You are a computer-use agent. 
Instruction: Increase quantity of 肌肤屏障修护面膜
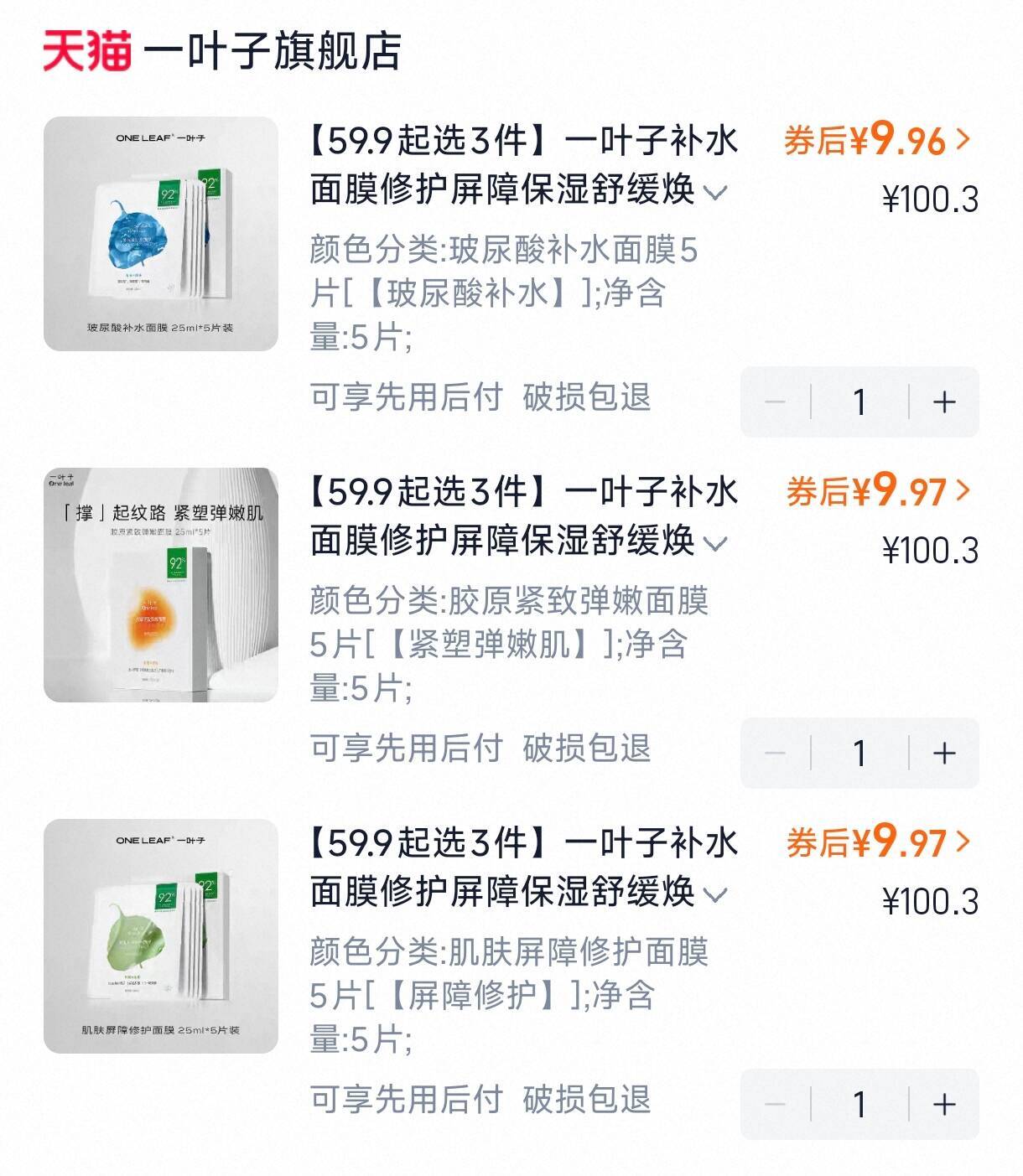pyautogui.click(x=944, y=1105)
